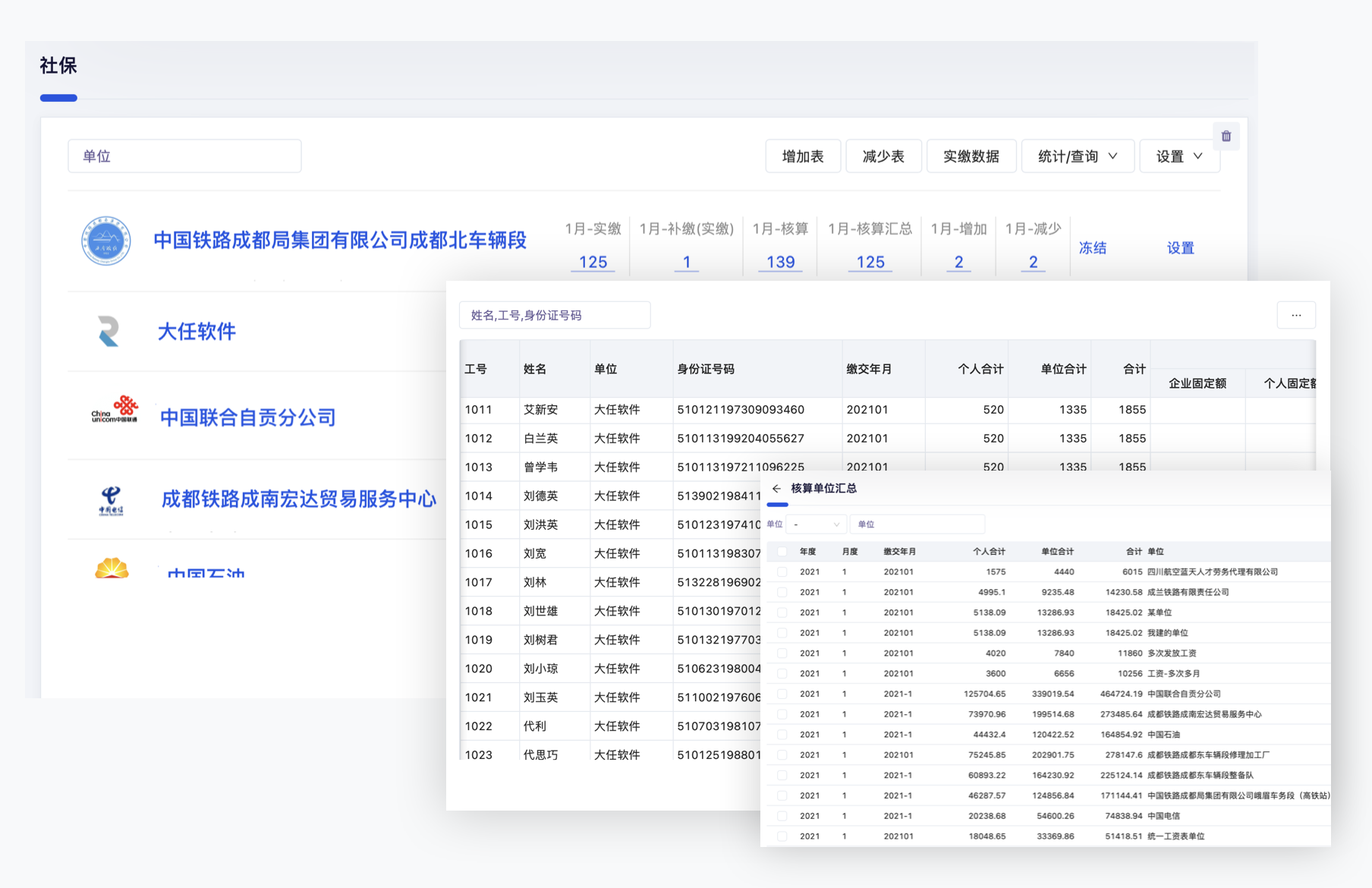
Task: Open the 统计/查询 dropdown
Action: (1078, 156)
